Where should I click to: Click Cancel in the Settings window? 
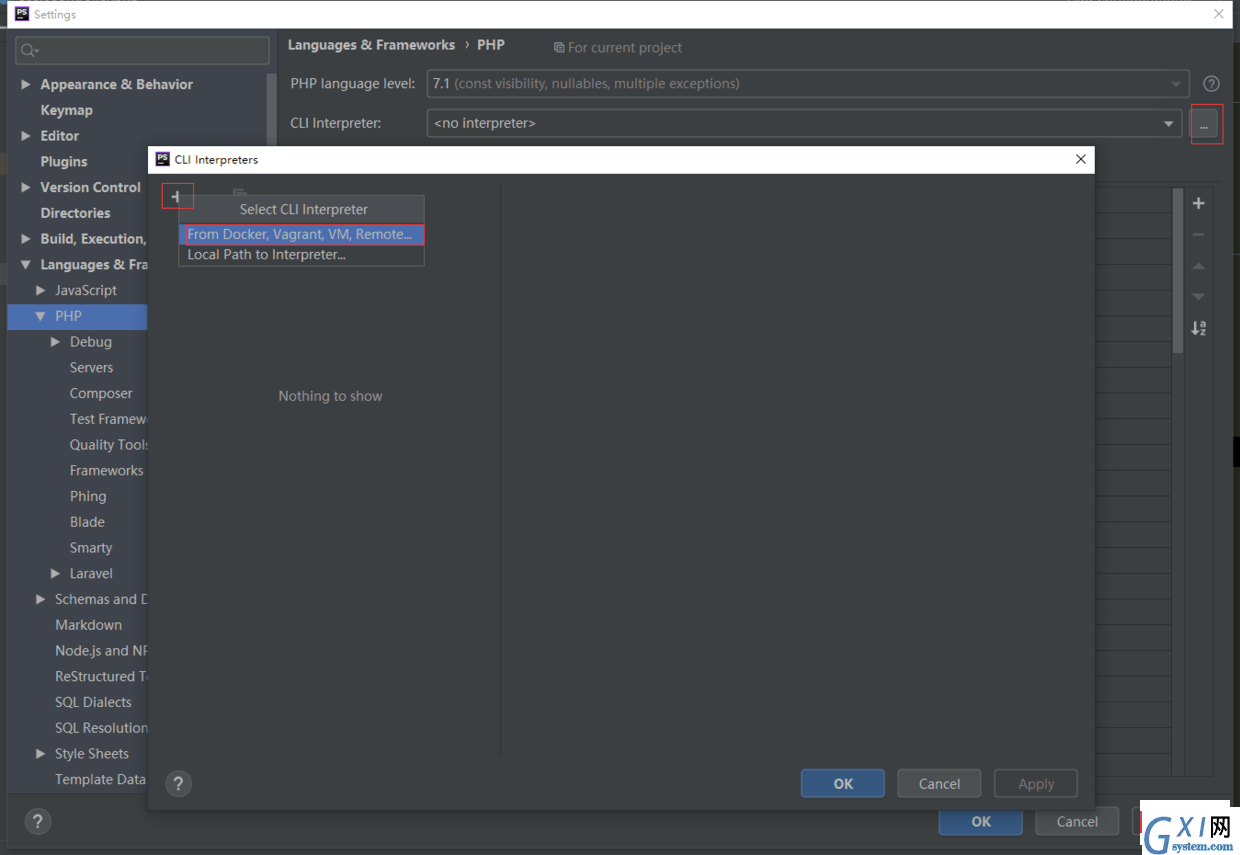1077,822
